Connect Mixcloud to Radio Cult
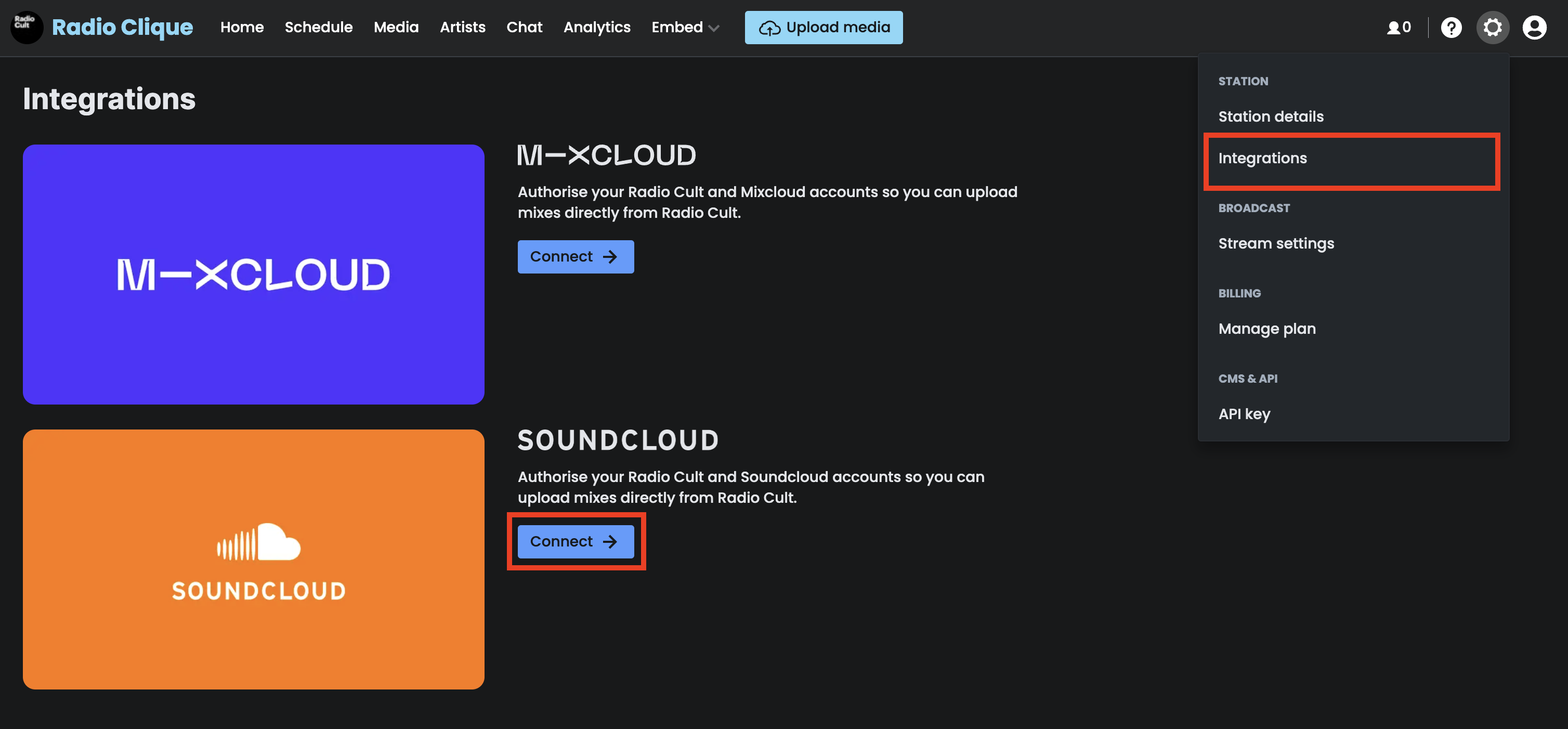This screenshot has height=729, width=1568. click(575, 256)
